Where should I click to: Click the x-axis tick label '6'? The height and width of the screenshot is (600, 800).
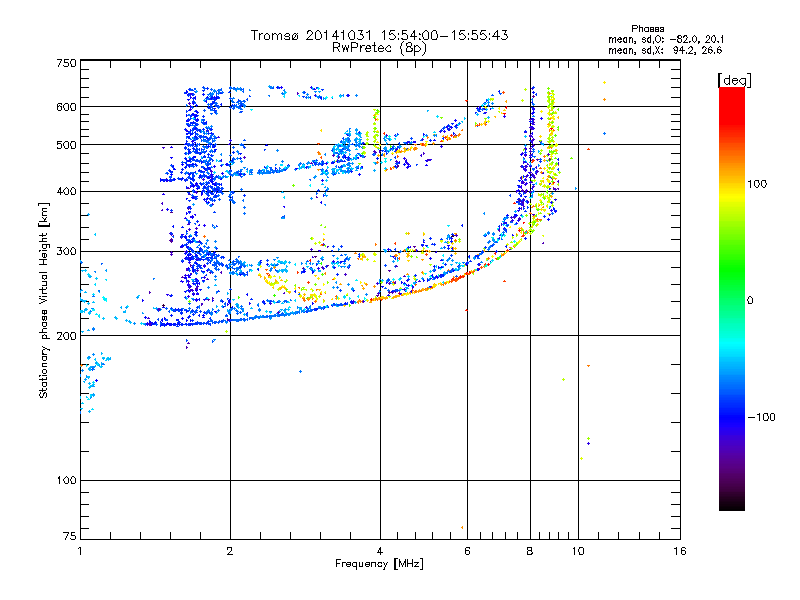[x=467, y=551]
